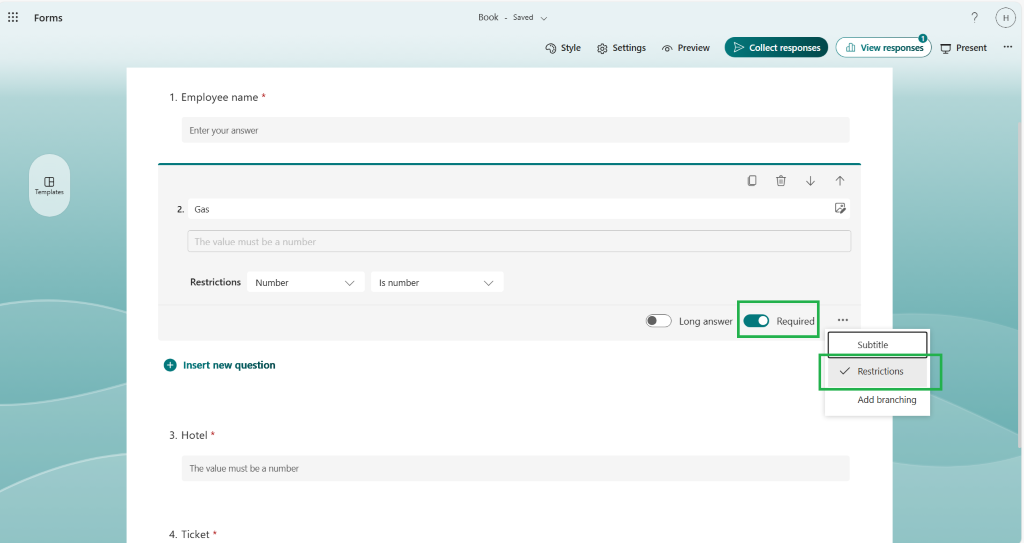
Task: Click Employee name answer field
Action: click(515, 130)
